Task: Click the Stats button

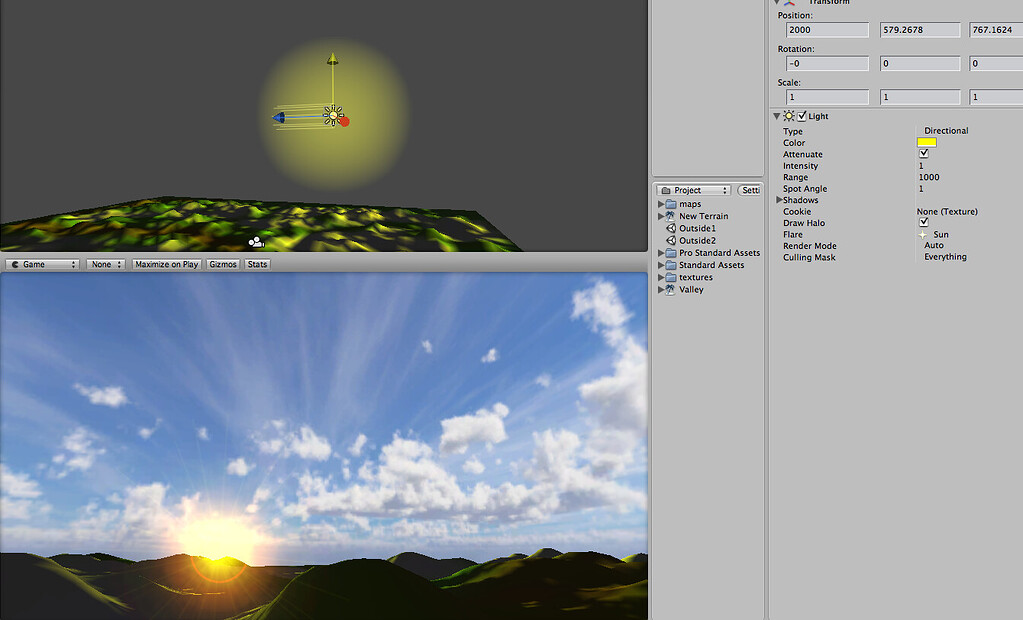Action: (256, 263)
